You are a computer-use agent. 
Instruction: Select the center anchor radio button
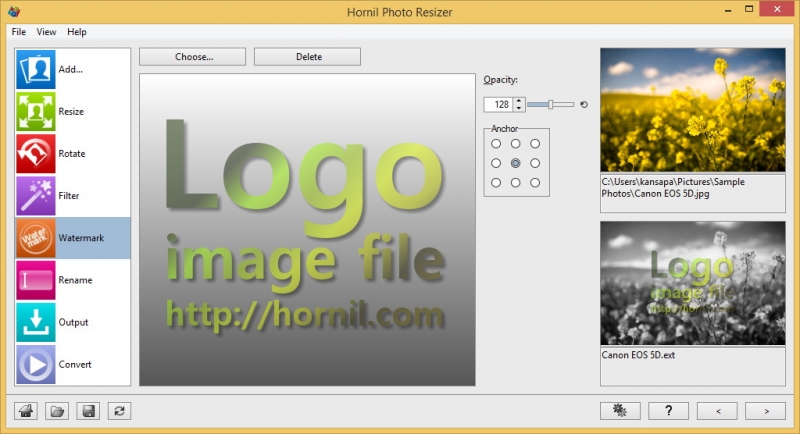pos(515,163)
